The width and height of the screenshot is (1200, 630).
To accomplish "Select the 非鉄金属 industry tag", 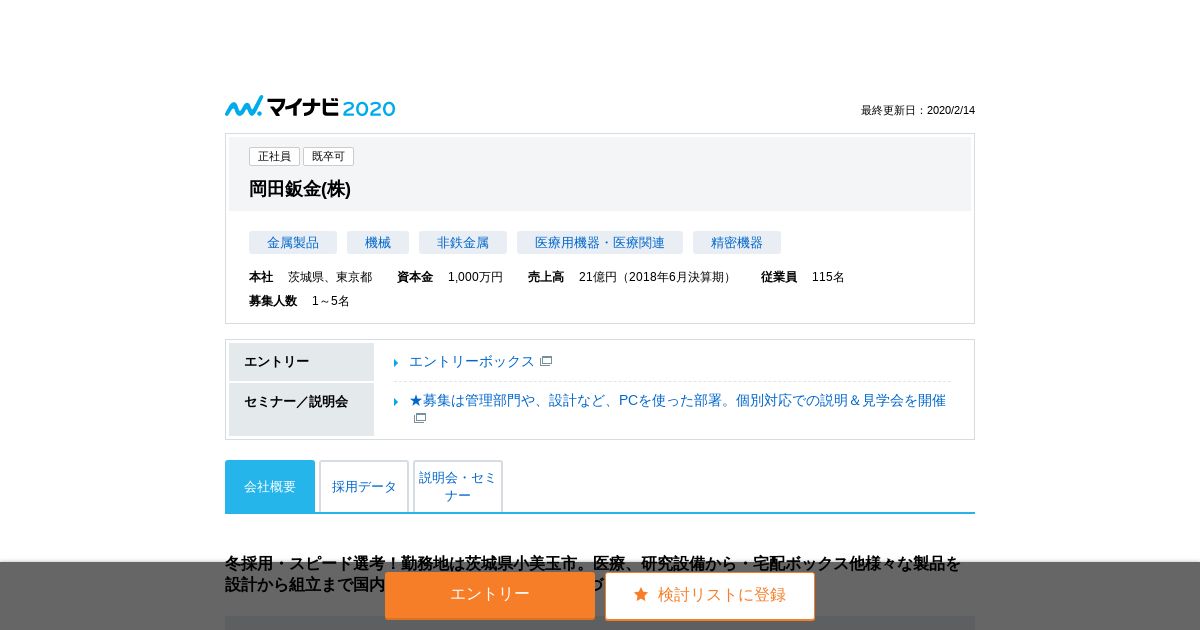I will pos(463,242).
